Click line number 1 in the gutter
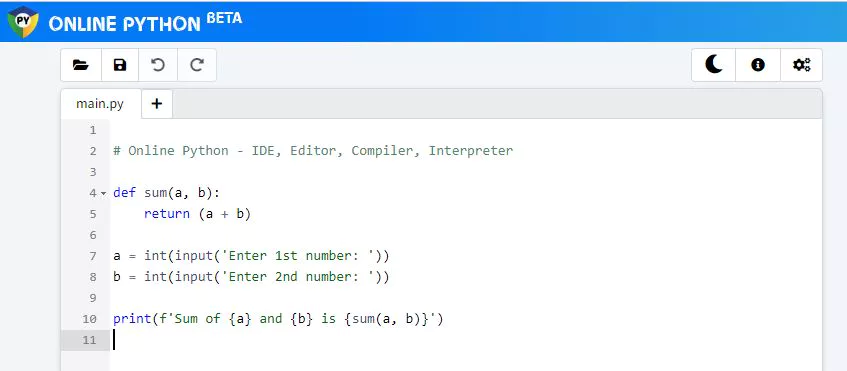847x371 pixels. point(92,130)
